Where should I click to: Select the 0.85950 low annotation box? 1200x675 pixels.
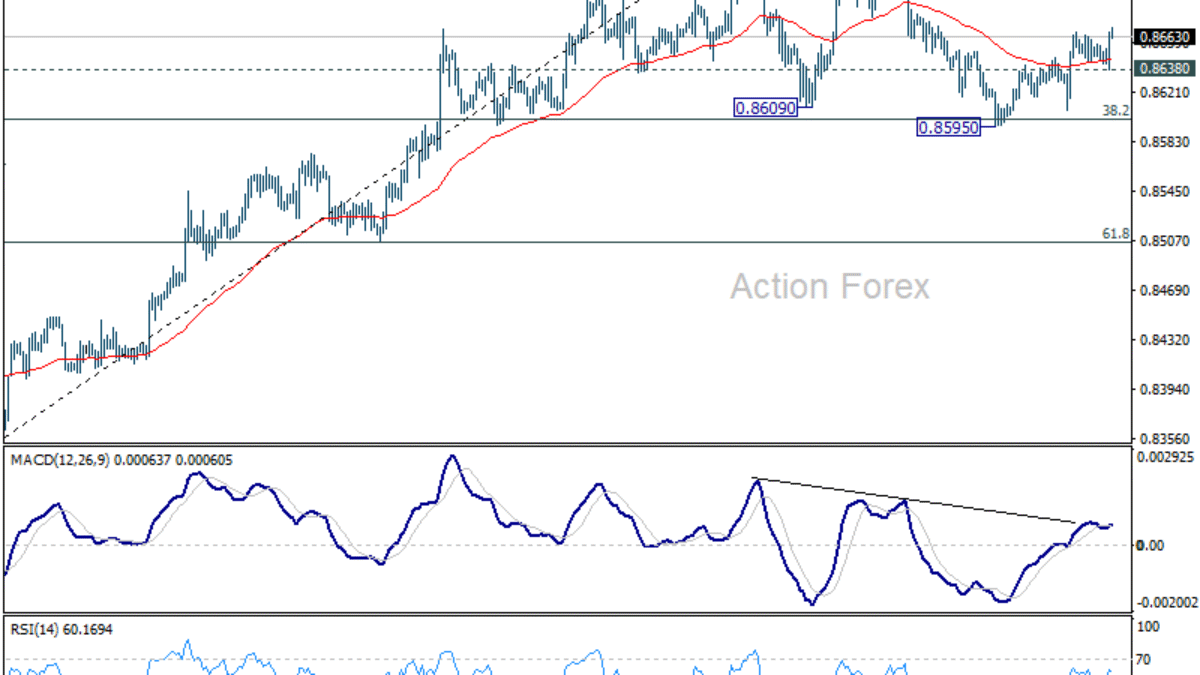(x=949, y=128)
